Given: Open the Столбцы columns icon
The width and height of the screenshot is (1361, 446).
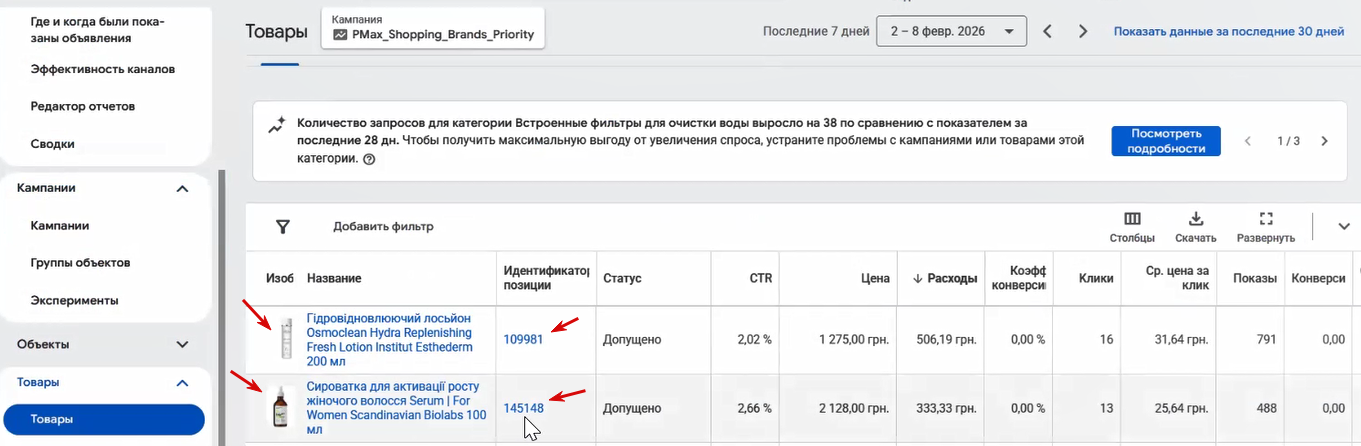Looking at the screenshot, I should tap(1132, 220).
